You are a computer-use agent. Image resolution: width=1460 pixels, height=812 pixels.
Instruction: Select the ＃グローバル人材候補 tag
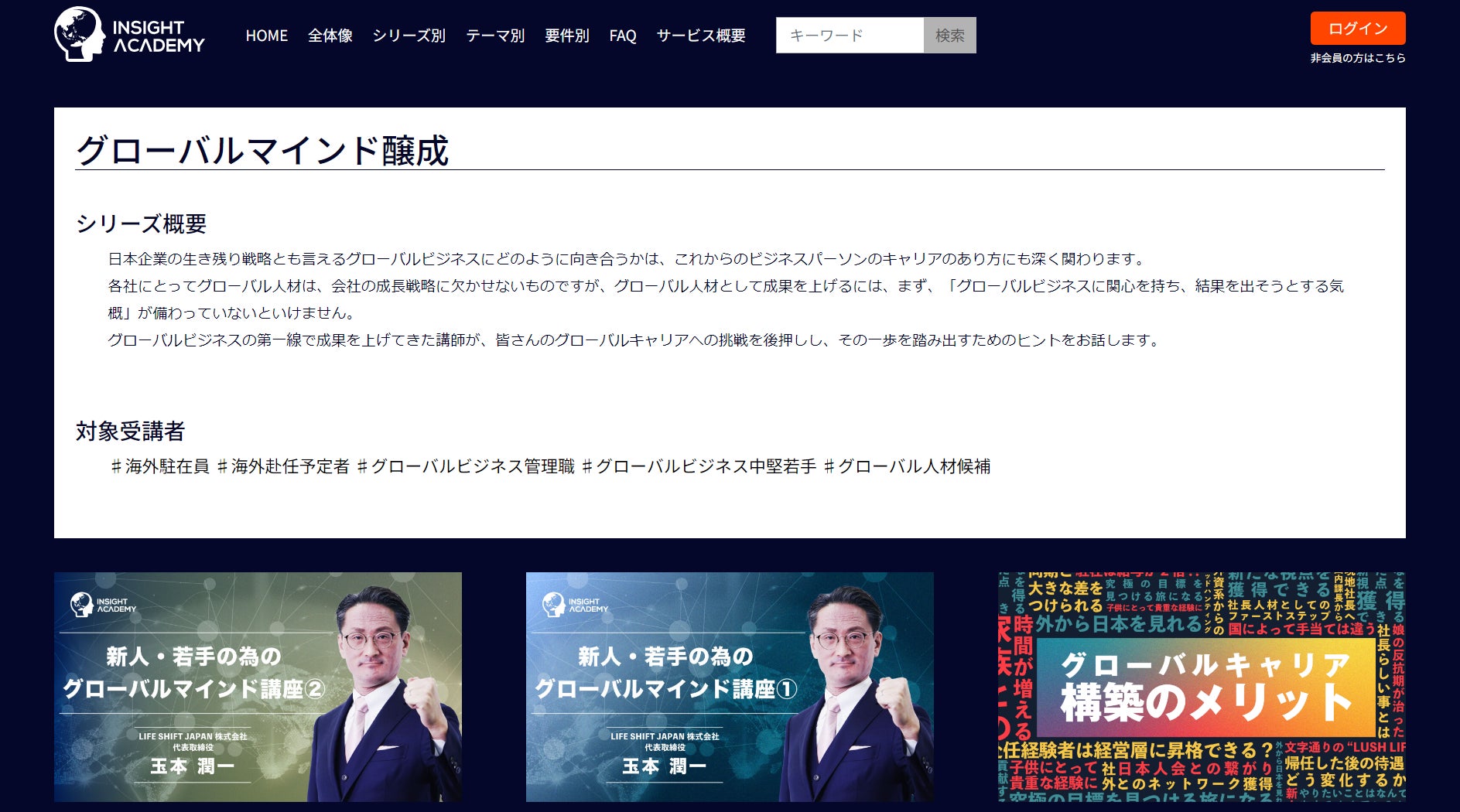point(906,466)
